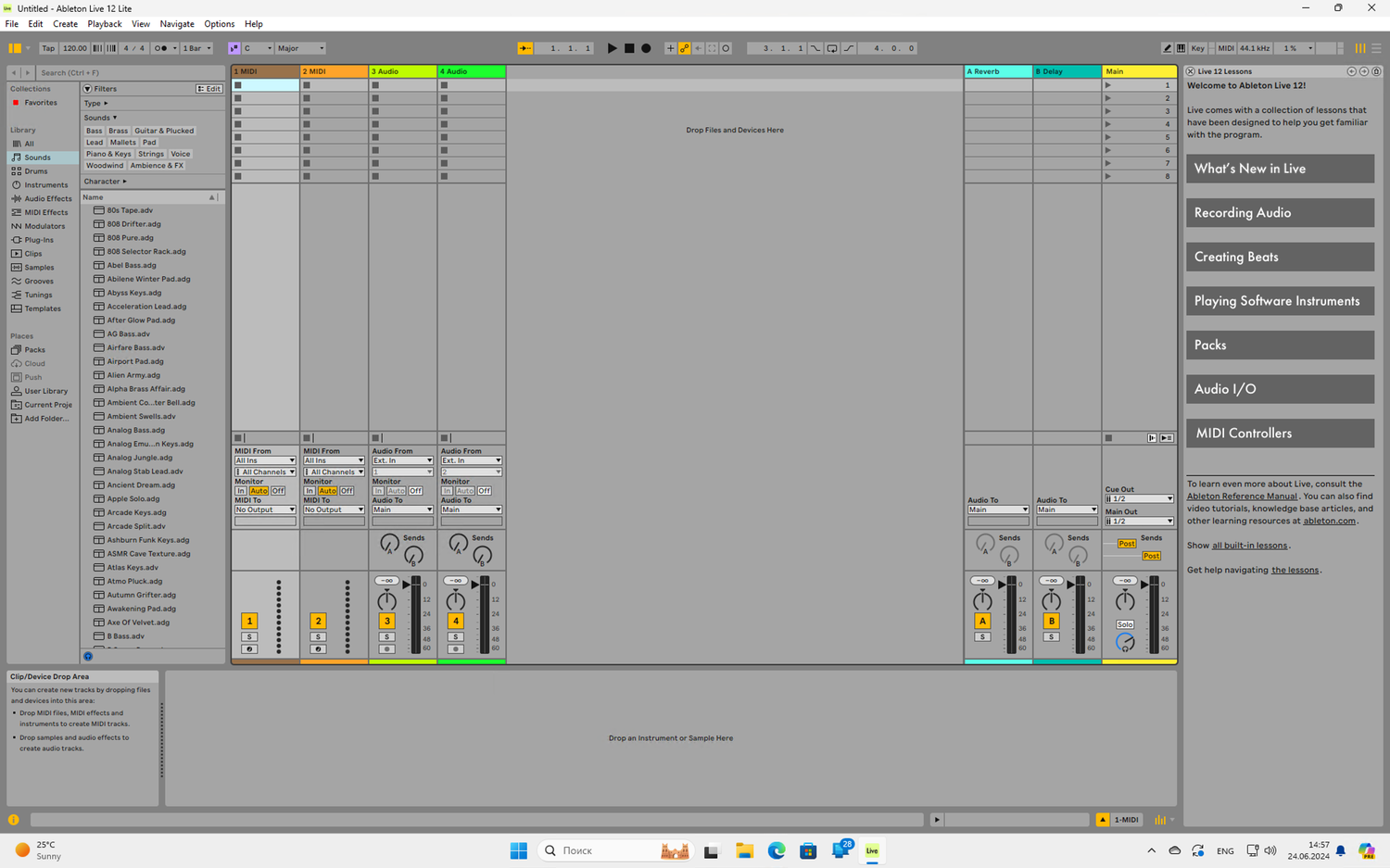Open the Navigate menu
The height and width of the screenshot is (868, 1390).
pyautogui.click(x=177, y=24)
